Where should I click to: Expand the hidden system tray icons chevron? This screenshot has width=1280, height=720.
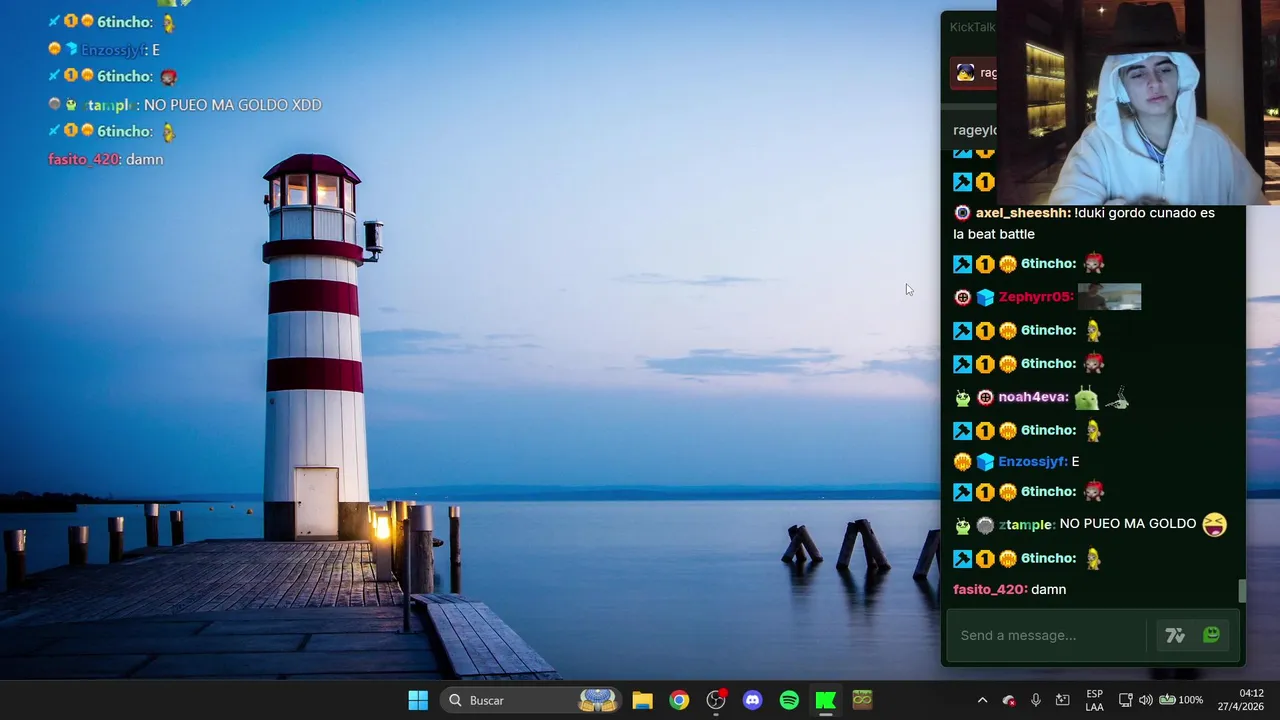pyautogui.click(x=982, y=700)
